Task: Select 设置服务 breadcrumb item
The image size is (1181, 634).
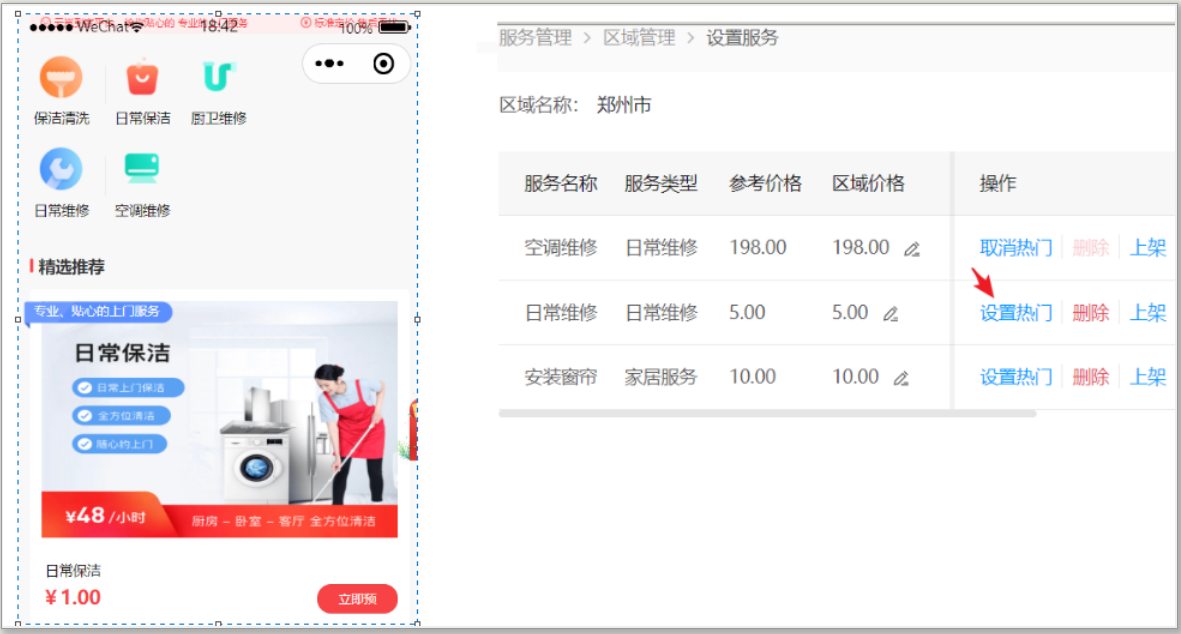Action: (x=742, y=38)
